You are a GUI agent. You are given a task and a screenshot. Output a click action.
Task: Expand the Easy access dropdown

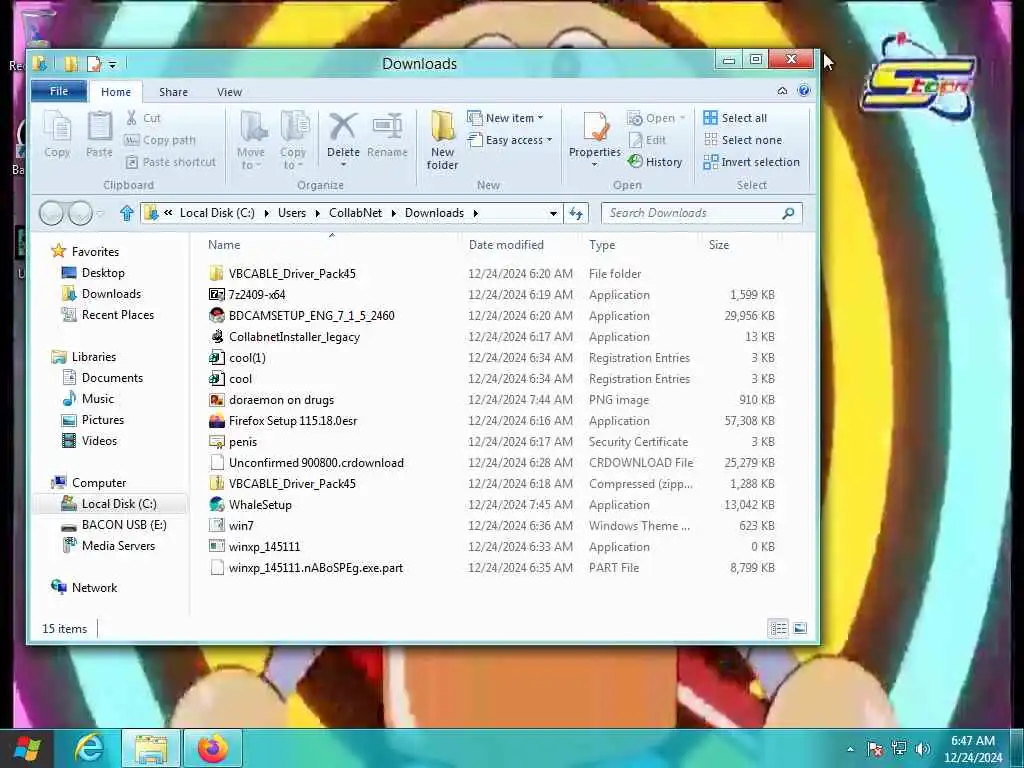510,140
